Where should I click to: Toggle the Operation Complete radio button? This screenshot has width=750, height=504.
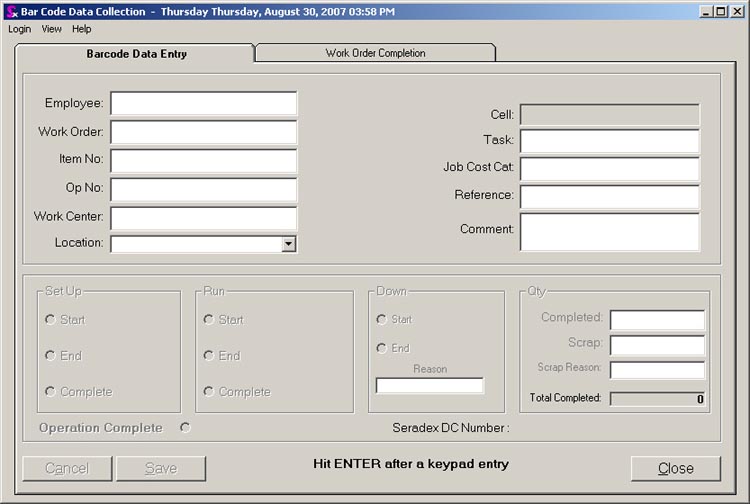pos(185,428)
